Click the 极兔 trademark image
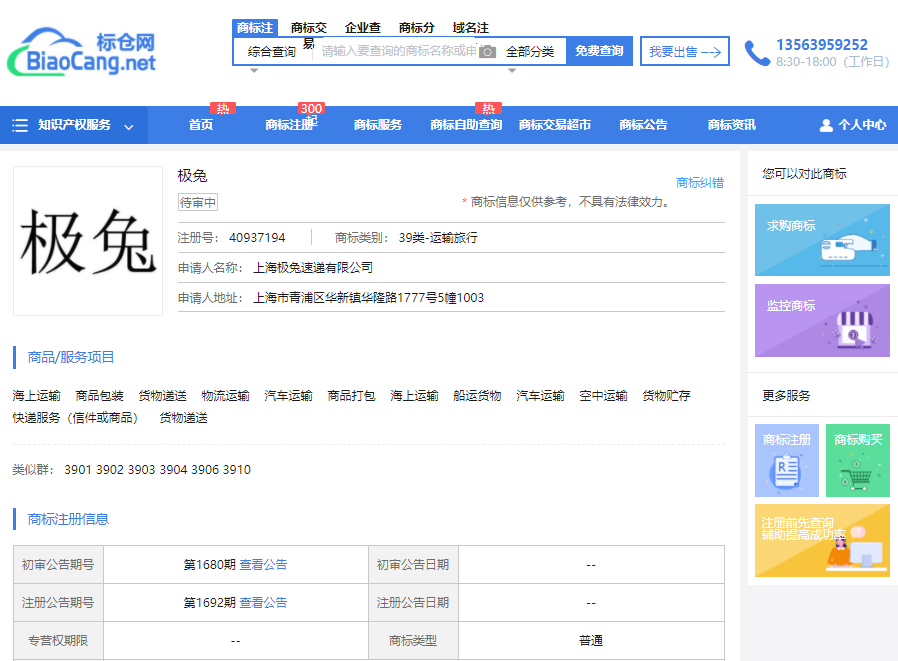The image size is (898, 661). (x=88, y=241)
